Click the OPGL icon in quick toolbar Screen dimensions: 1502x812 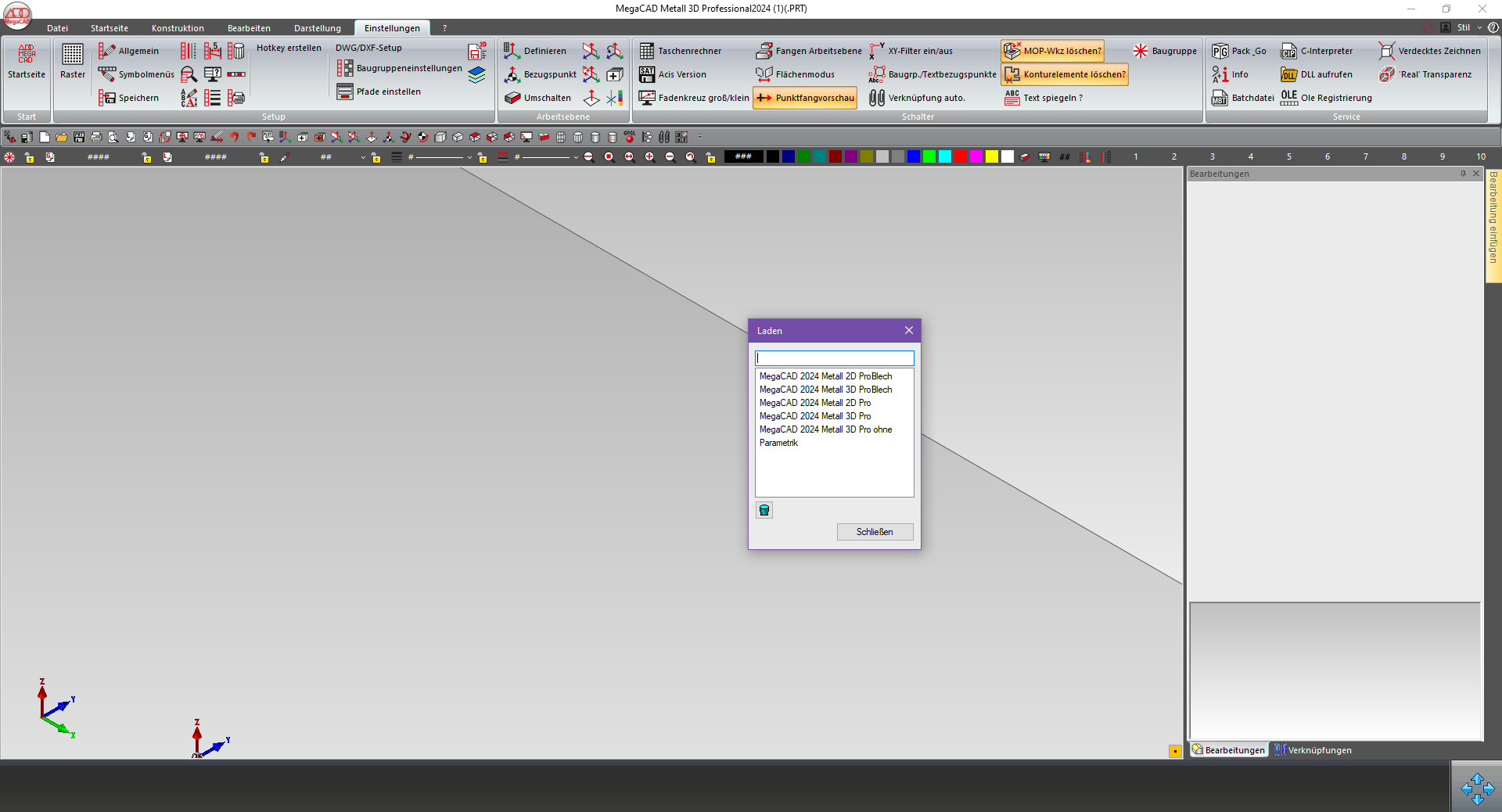tap(630, 137)
